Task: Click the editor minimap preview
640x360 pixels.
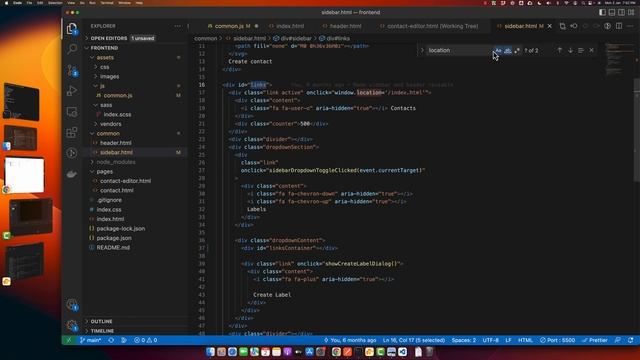Action: click(618, 59)
